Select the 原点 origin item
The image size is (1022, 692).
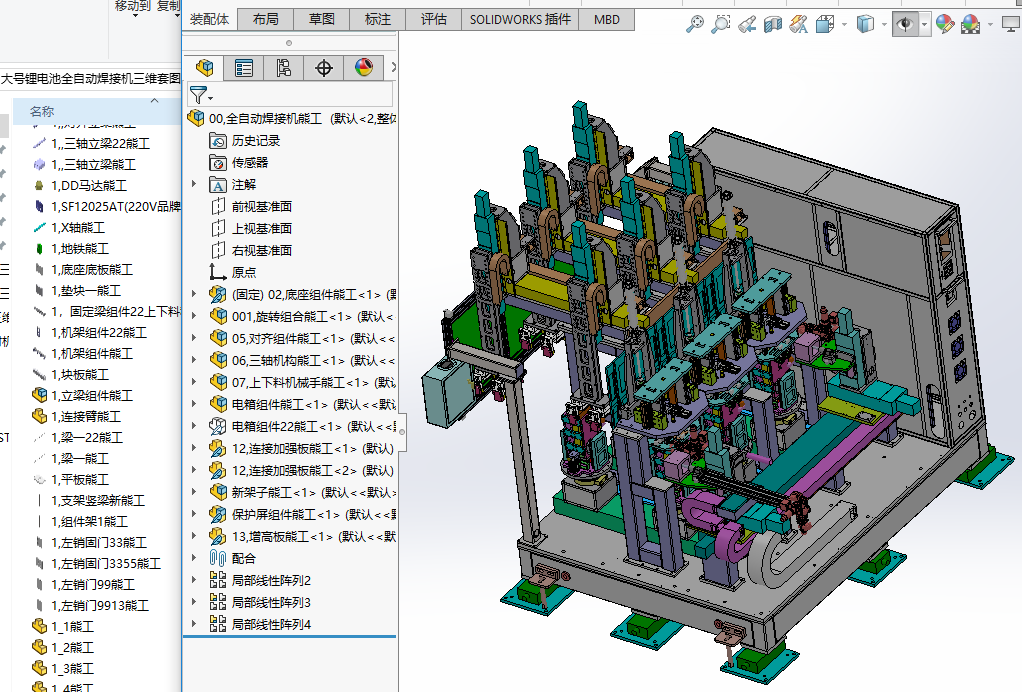[233, 272]
